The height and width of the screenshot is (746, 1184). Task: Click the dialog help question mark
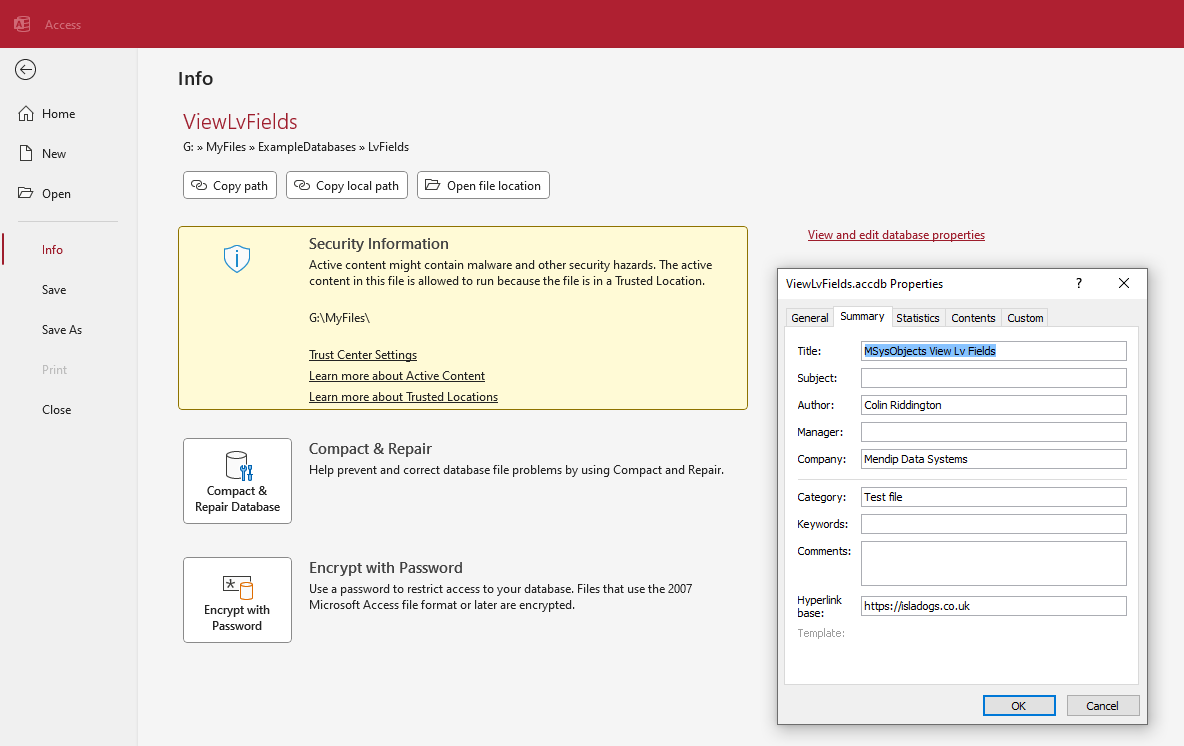(x=1078, y=283)
